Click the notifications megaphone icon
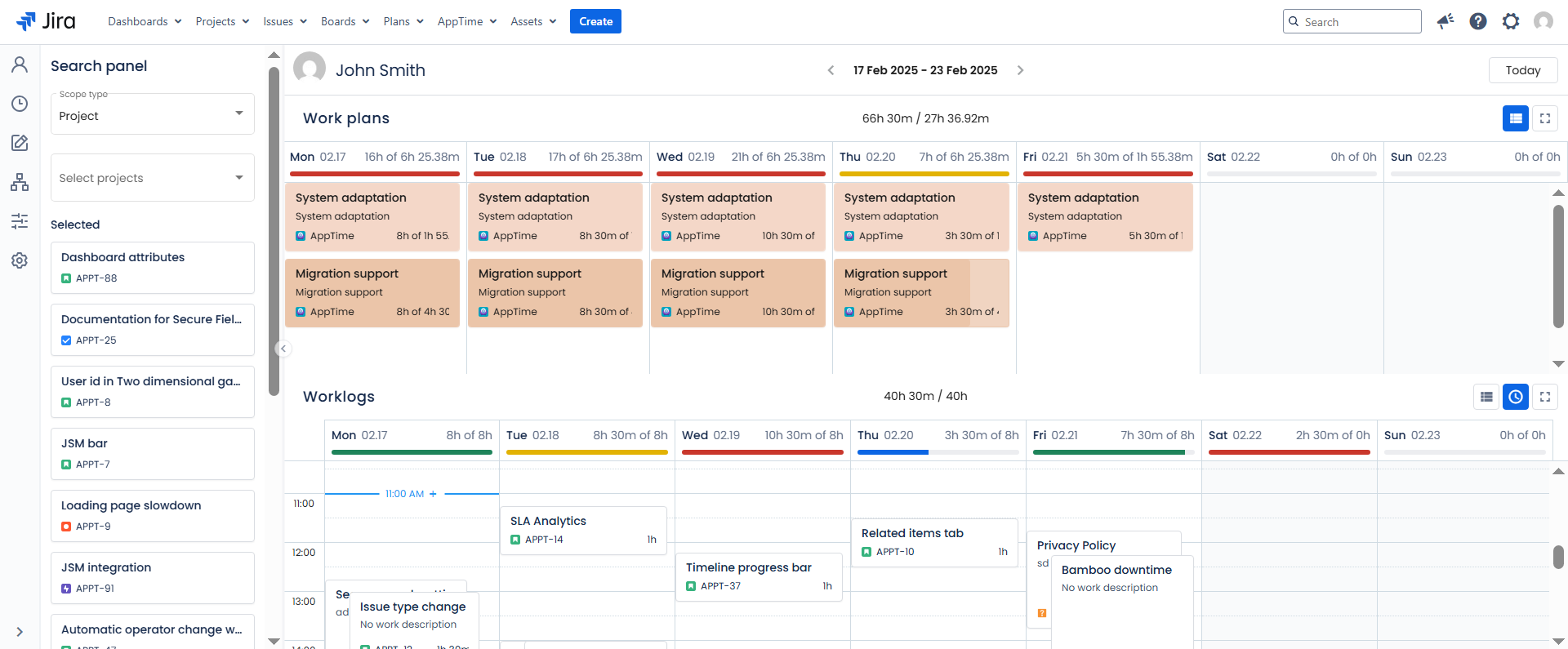The image size is (1568, 649). (x=1445, y=21)
